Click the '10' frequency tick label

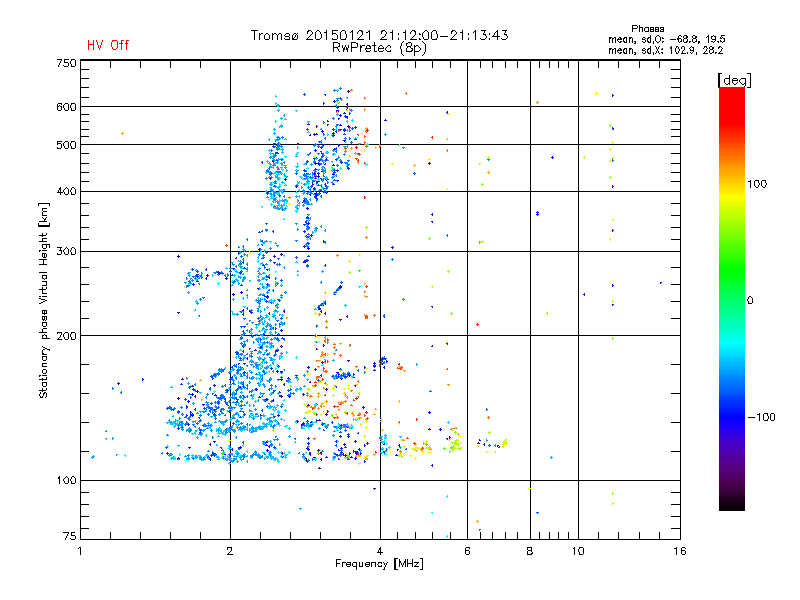pyautogui.click(x=578, y=551)
